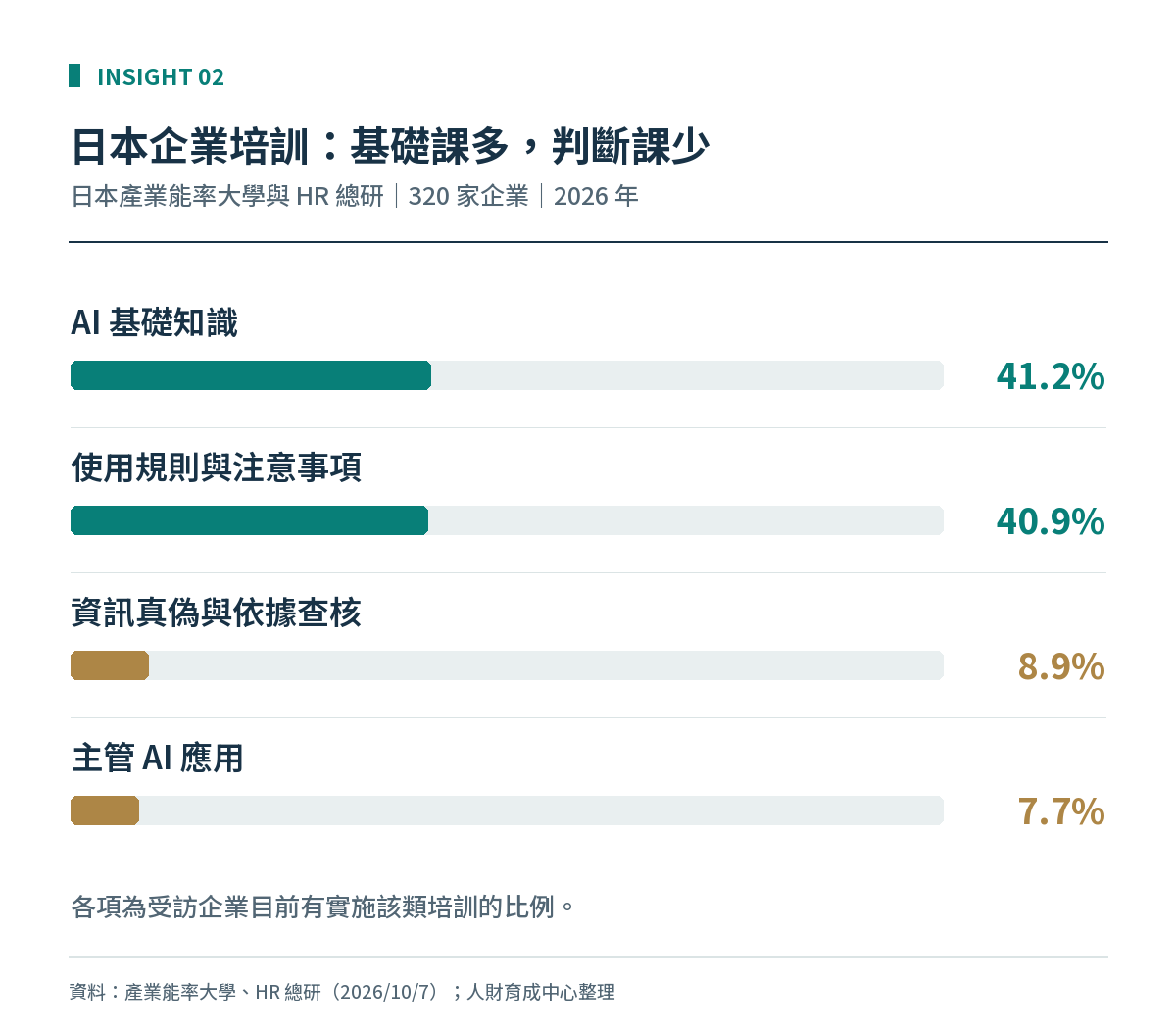Click the green square marker beside INSIGHT 02
The height and width of the screenshot is (1029, 1176).
click(74, 75)
